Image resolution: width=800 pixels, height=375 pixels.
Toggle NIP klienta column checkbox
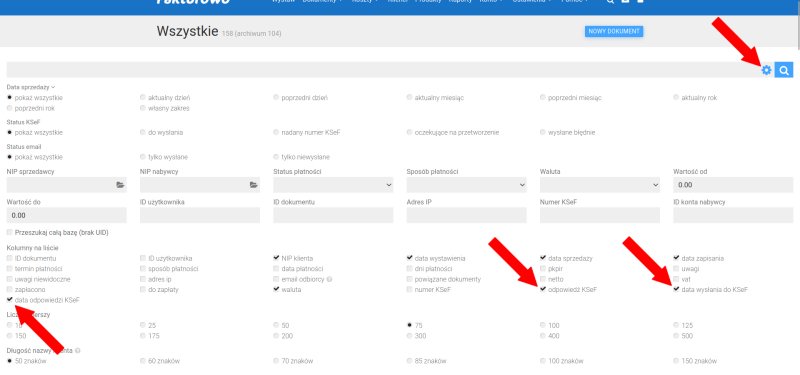(277, 258)
